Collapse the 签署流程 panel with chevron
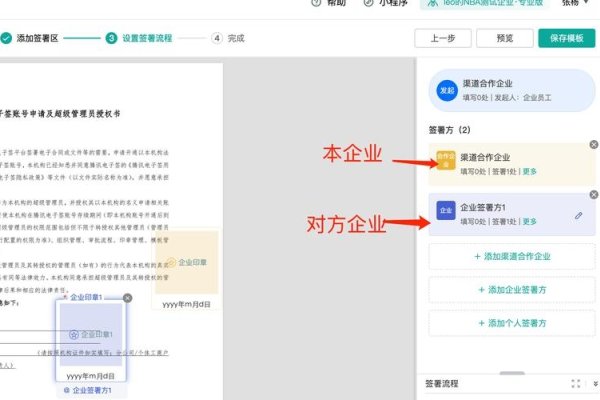This screenshot has width=600, height=400. 595,384
